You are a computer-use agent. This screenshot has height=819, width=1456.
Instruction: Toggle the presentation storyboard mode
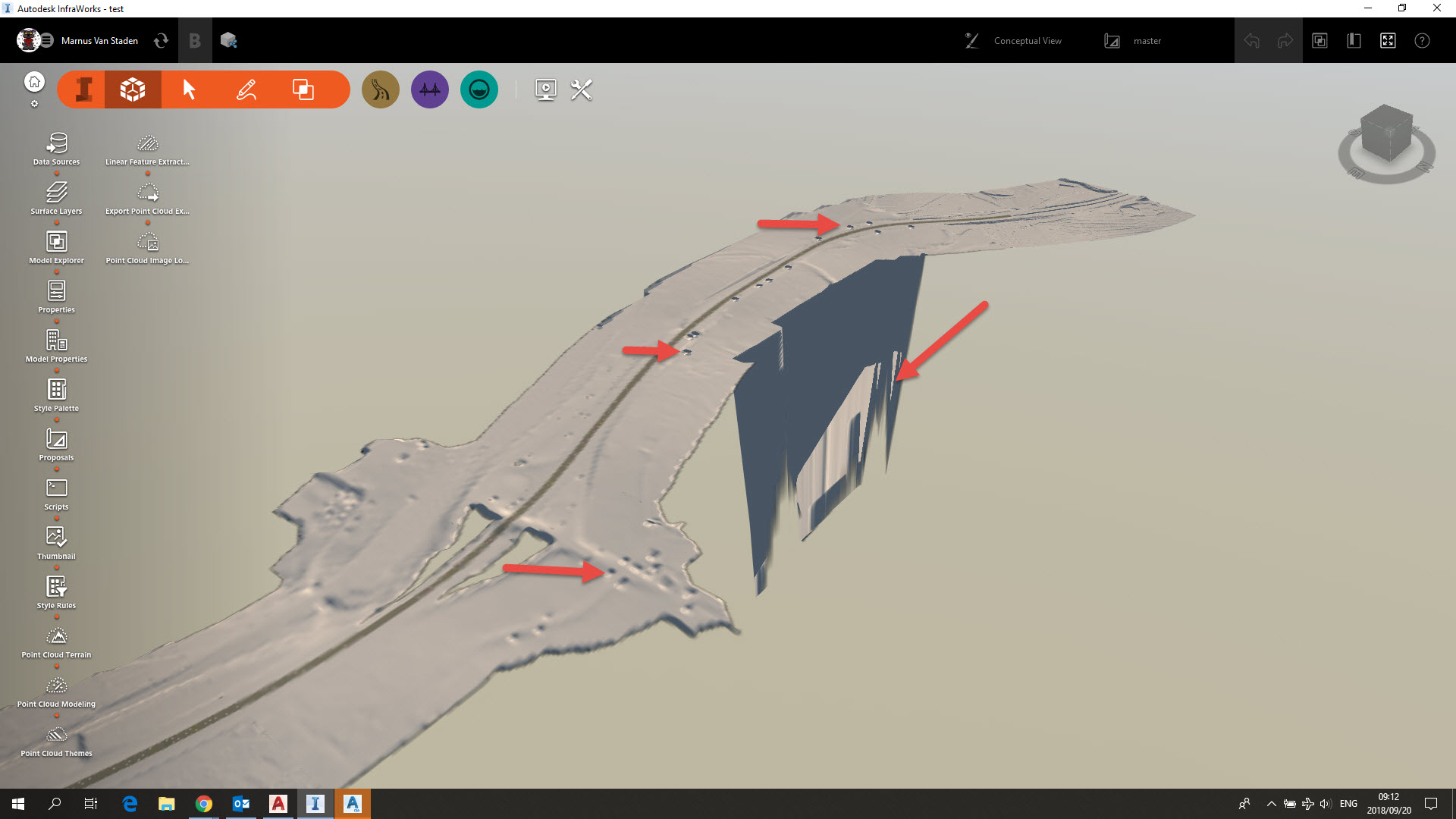(544, 89)
